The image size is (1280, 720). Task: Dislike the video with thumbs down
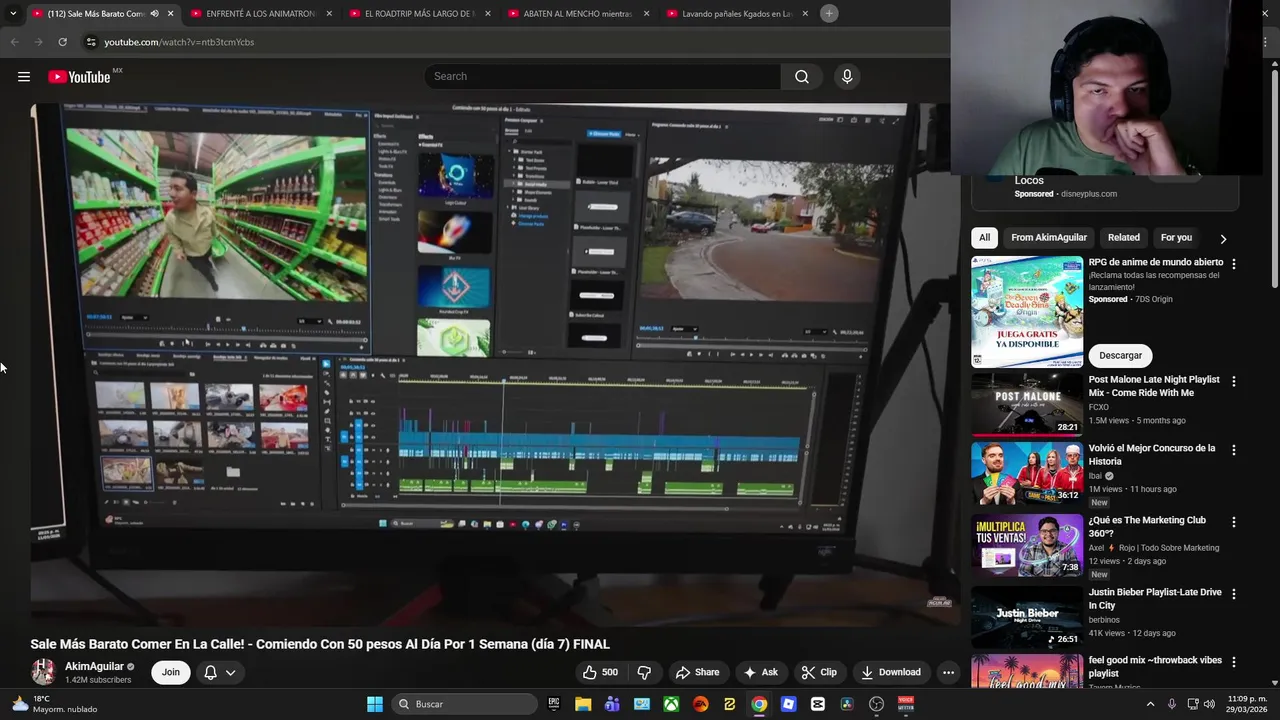[644, 672]
